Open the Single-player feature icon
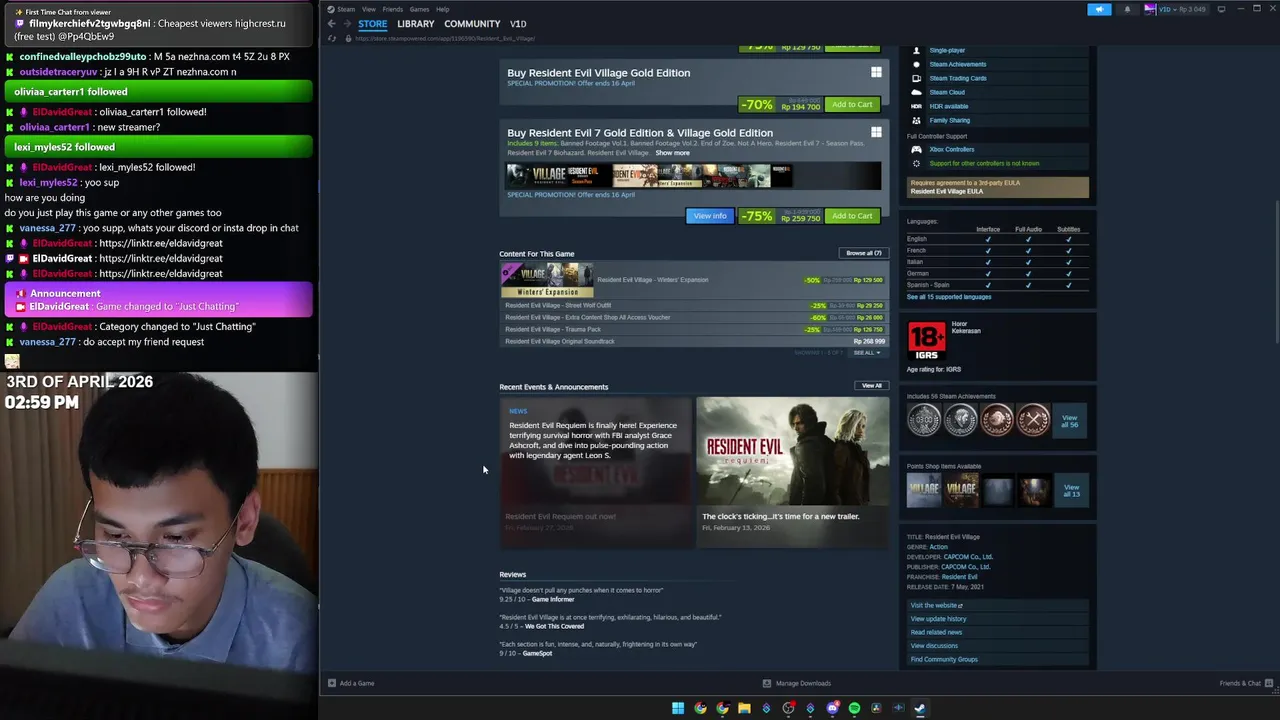 [x=916, y=50]
